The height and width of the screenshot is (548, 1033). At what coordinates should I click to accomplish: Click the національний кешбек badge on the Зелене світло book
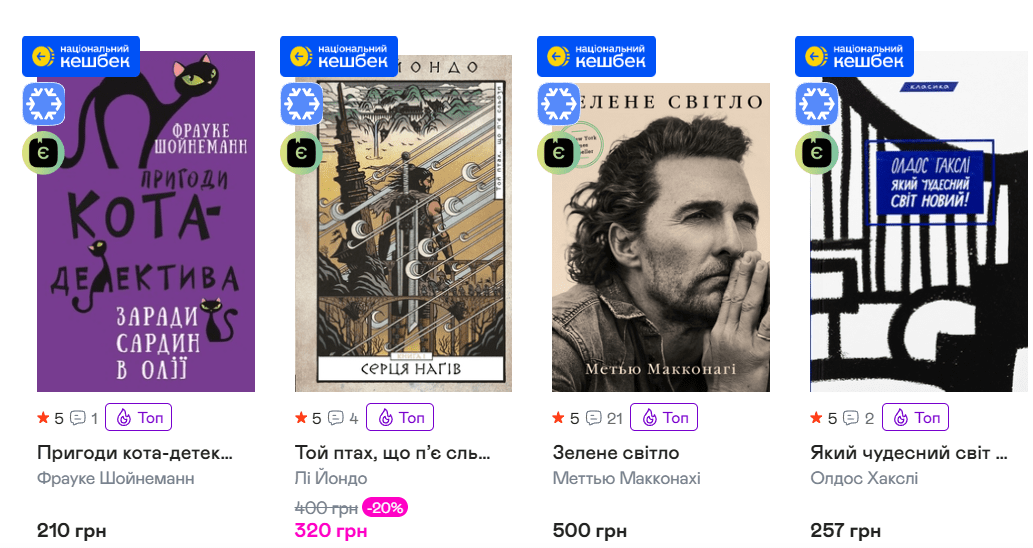(x=596, y=56)
